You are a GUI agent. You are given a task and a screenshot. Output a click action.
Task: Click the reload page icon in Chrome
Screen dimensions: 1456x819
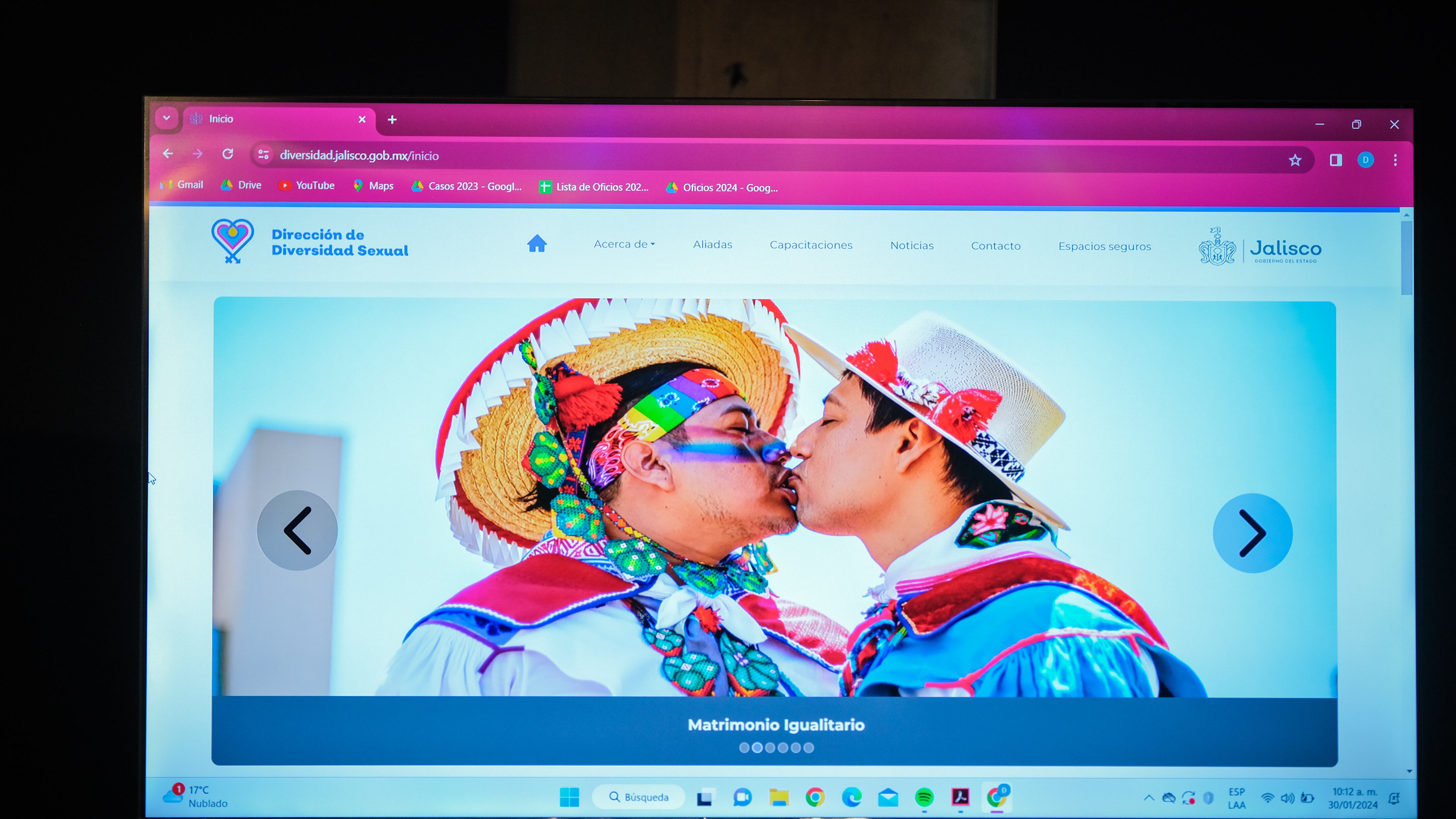point(228,154)
